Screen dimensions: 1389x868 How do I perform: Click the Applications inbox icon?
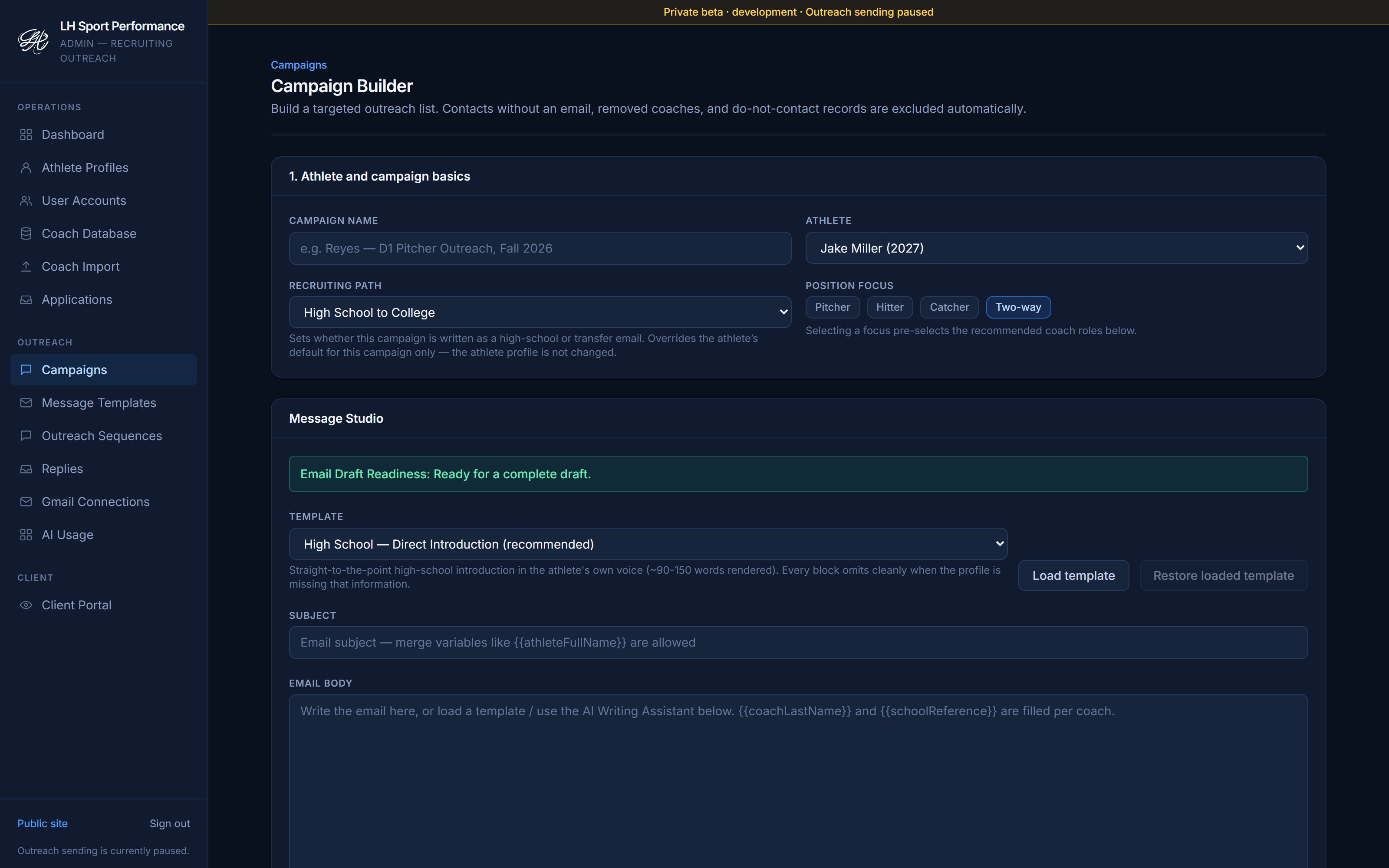[26, 299]
